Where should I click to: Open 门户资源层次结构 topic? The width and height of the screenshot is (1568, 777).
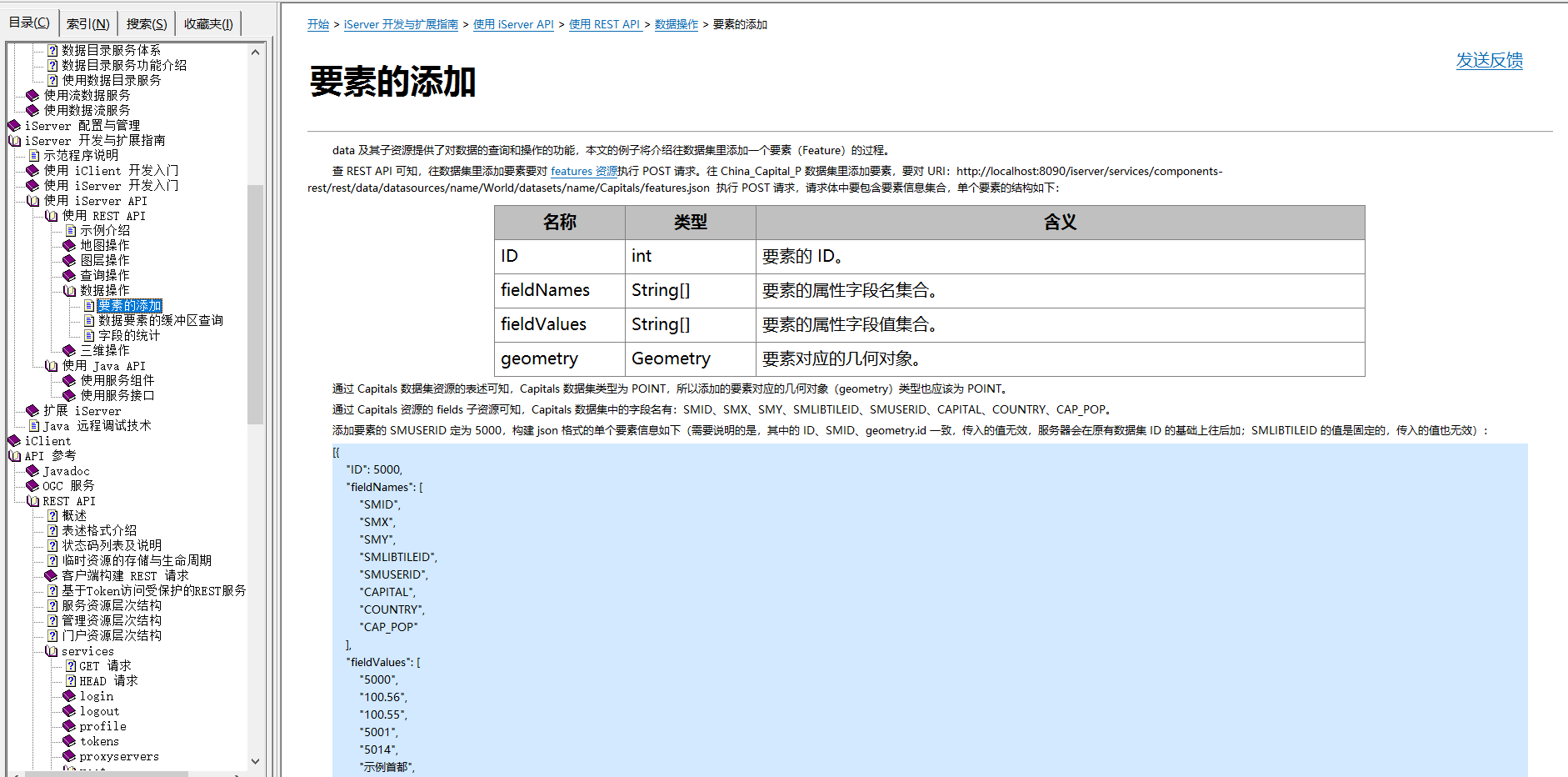coord(112,636)
